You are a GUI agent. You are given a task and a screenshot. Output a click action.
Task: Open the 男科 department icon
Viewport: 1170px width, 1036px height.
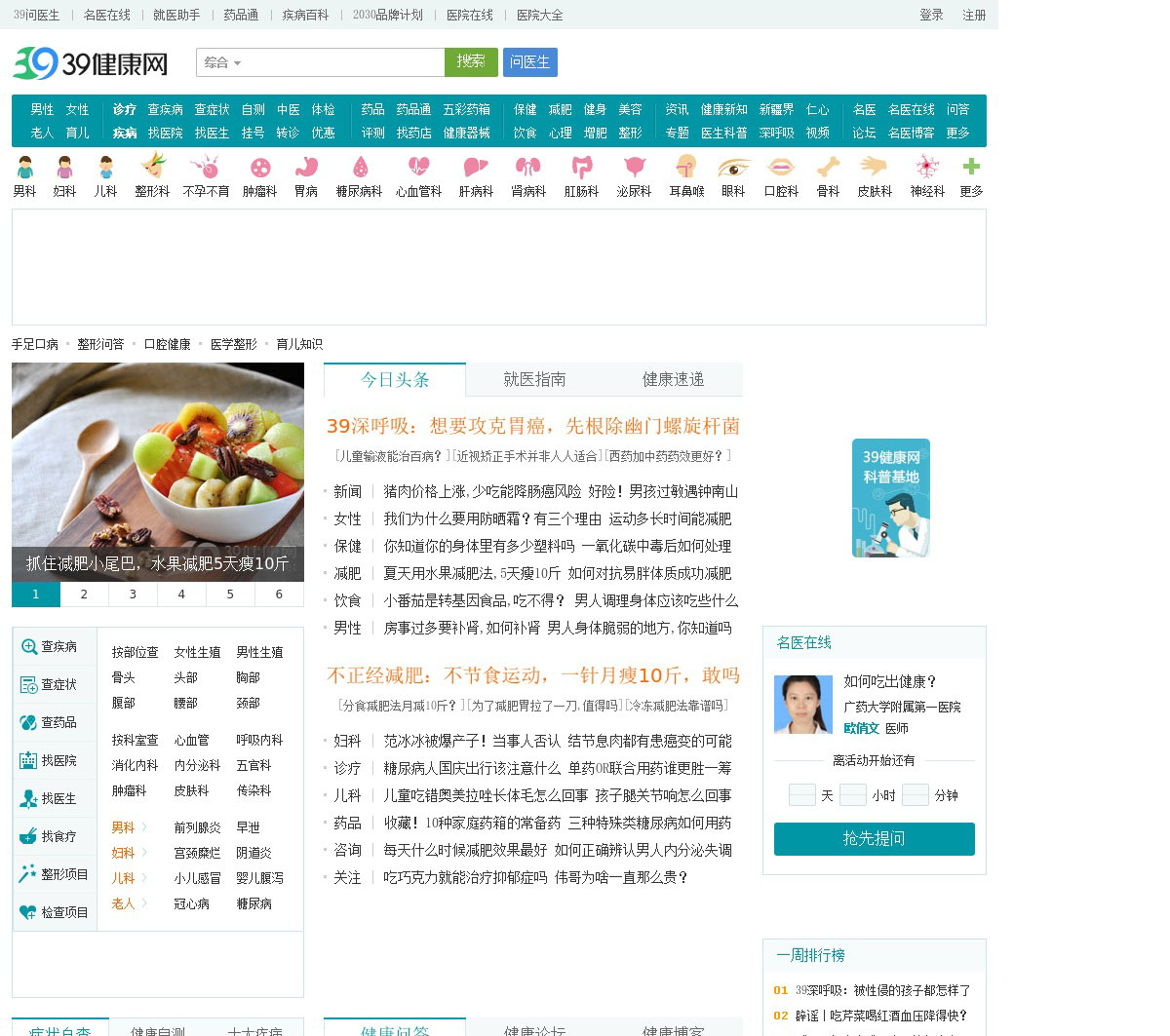point(24,167)
